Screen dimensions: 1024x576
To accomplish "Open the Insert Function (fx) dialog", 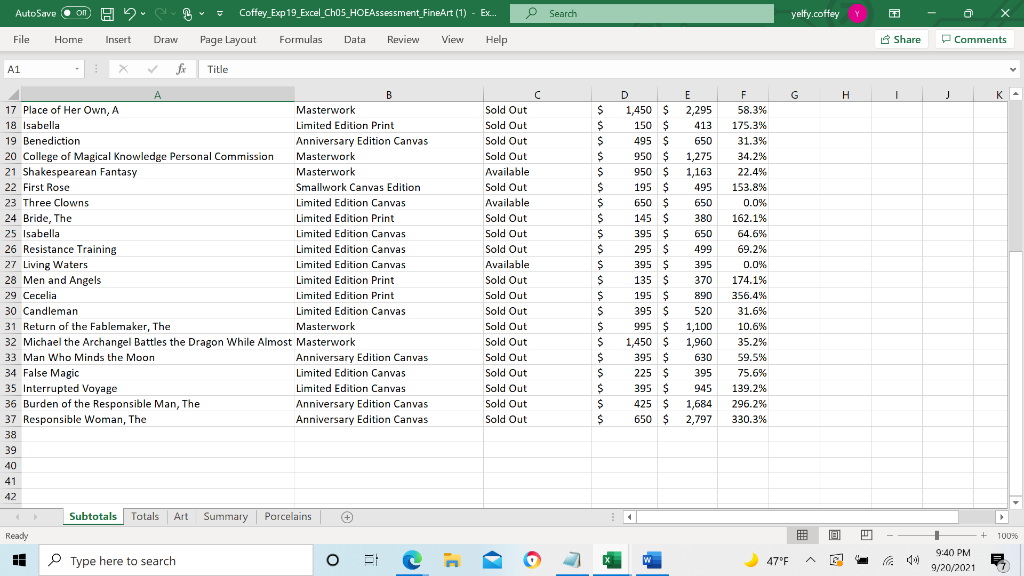I will [181, 70].
